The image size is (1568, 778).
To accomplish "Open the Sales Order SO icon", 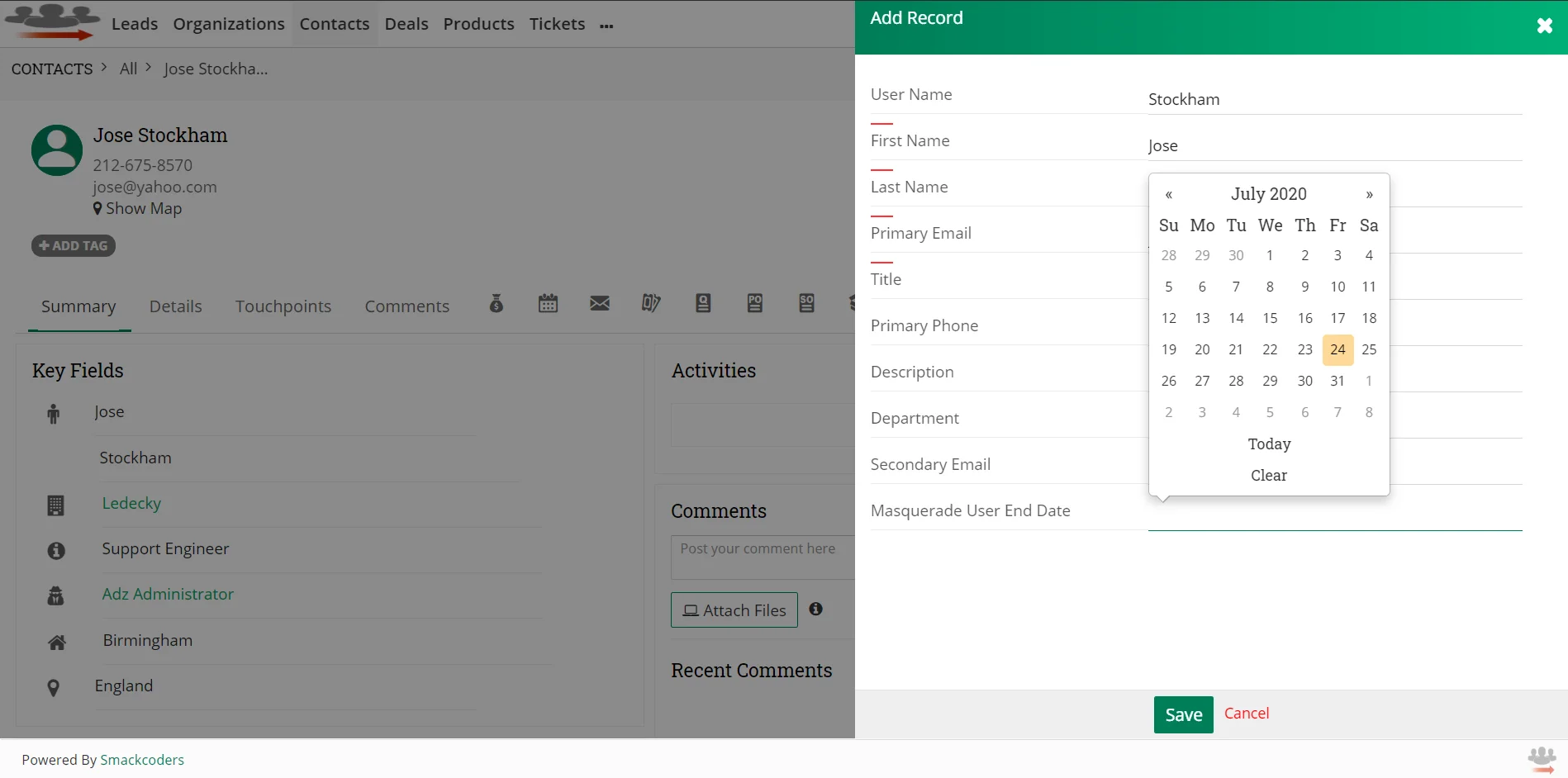I will tap(805, 304).
